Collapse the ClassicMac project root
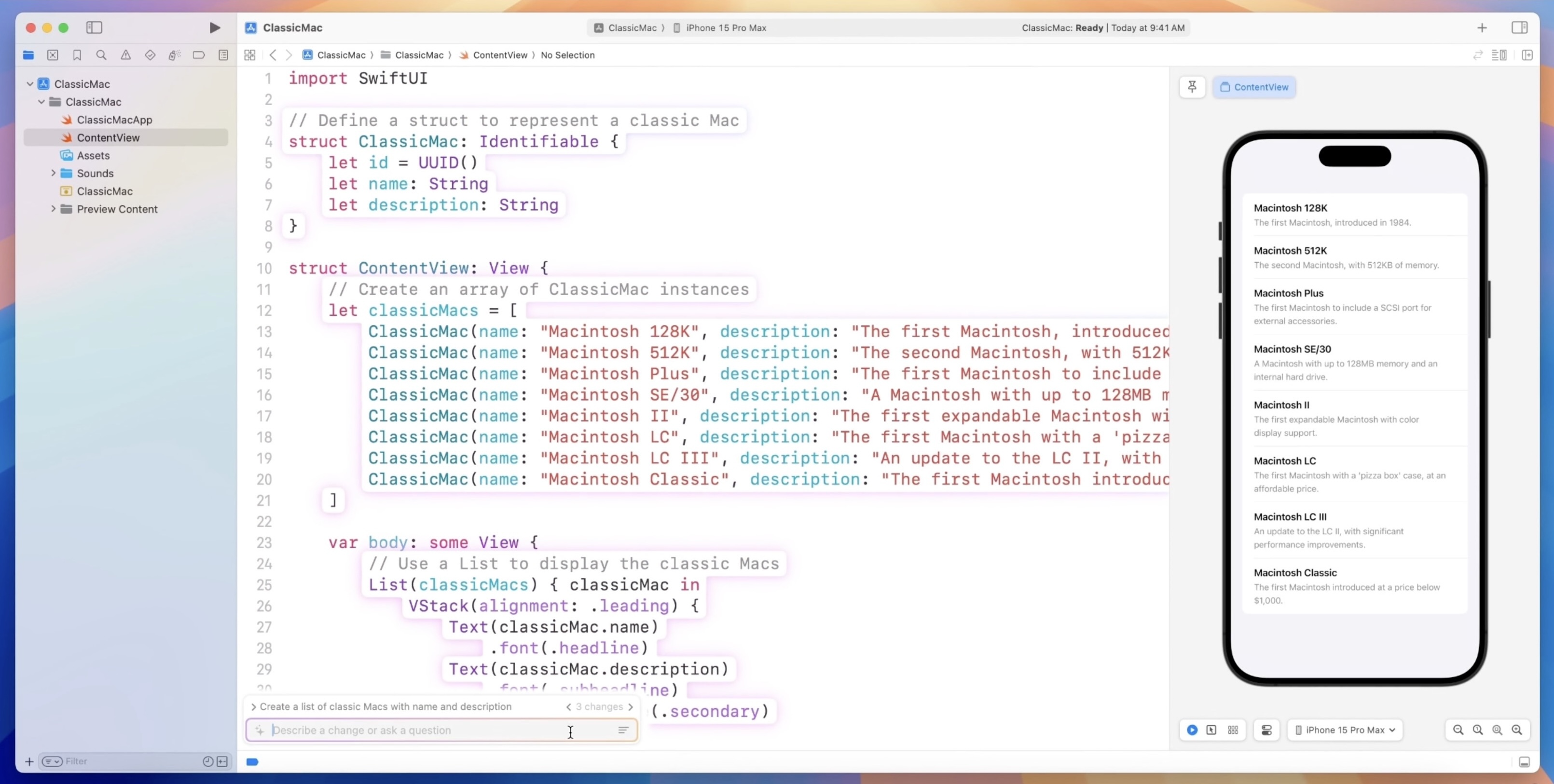The width and height of the screenshot is (1554, 784). tap(29, 84)
